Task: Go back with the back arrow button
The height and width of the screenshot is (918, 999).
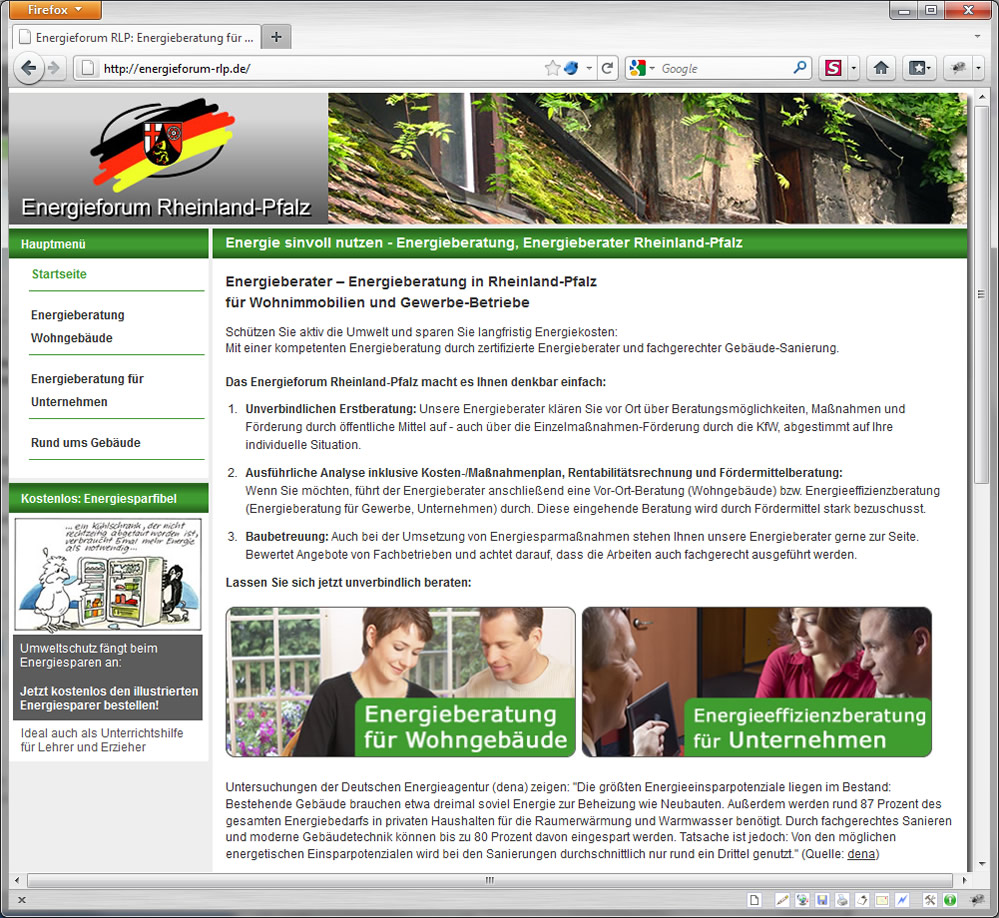Action: click(x=28, y=68)
